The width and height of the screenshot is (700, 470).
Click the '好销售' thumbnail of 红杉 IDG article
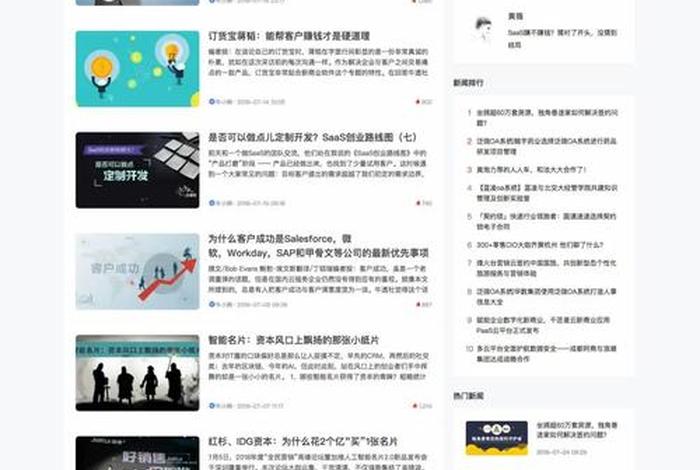coord(138,453)
